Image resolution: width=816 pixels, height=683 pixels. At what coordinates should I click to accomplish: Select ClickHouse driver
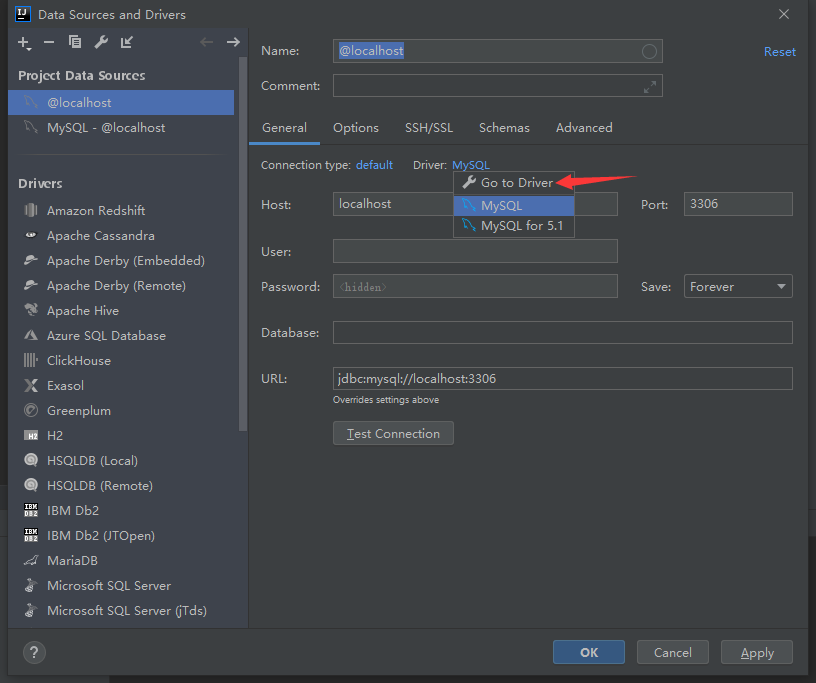tap(121, 360)
